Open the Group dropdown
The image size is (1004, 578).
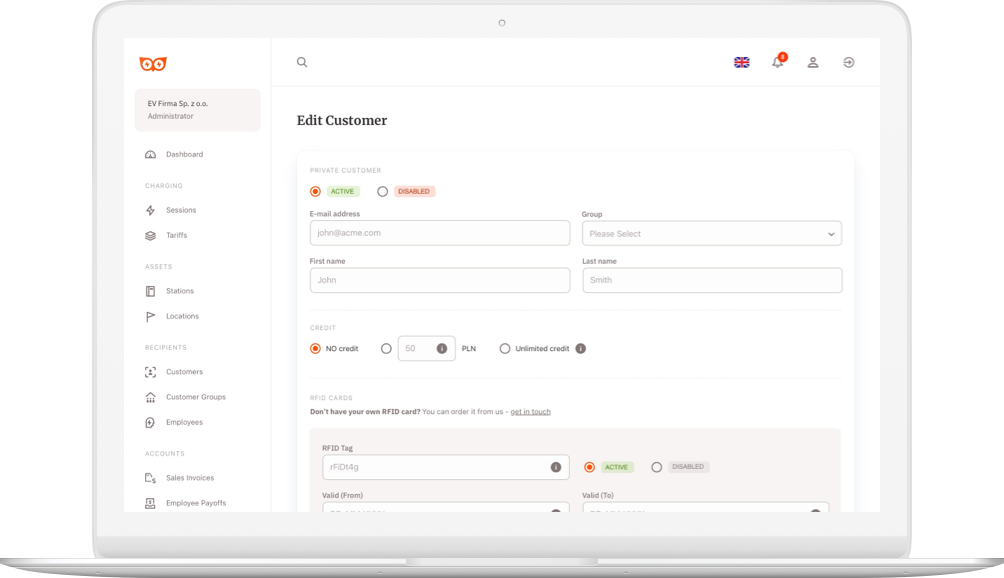(711, 234)
